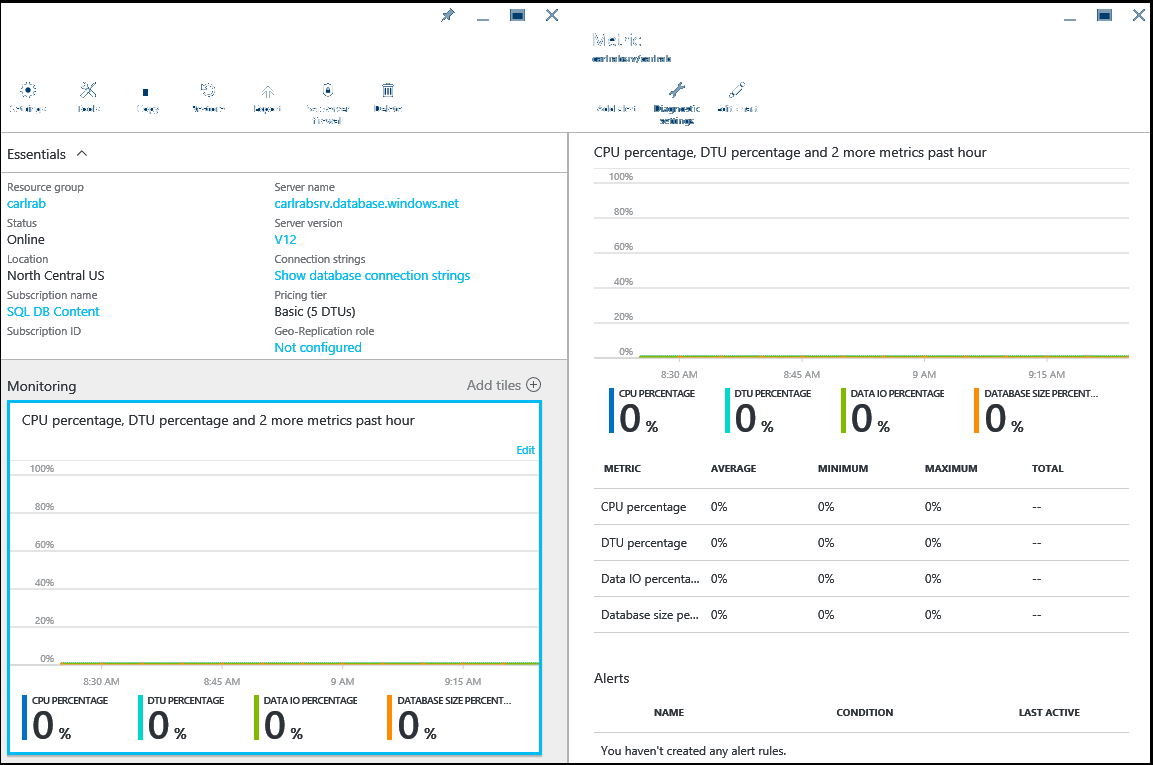1153x765 pixels.
Task: Click the METRIC column header
Action: [x=622, y=469]
